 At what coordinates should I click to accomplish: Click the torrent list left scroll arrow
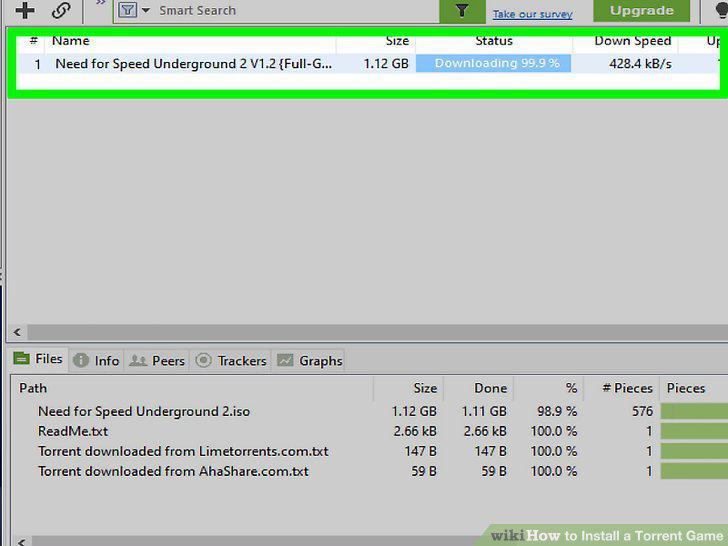click(x=17, y=332)
